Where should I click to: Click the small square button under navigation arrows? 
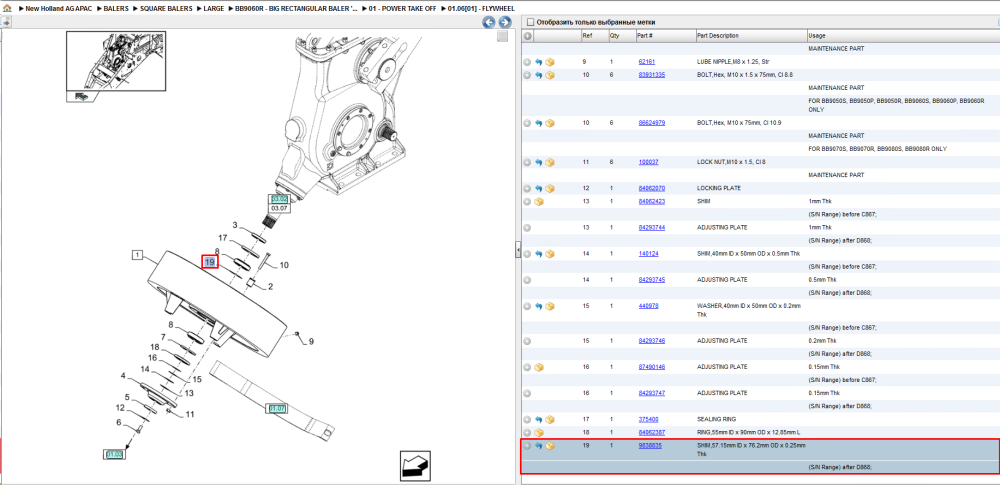(x=503, y=36)
